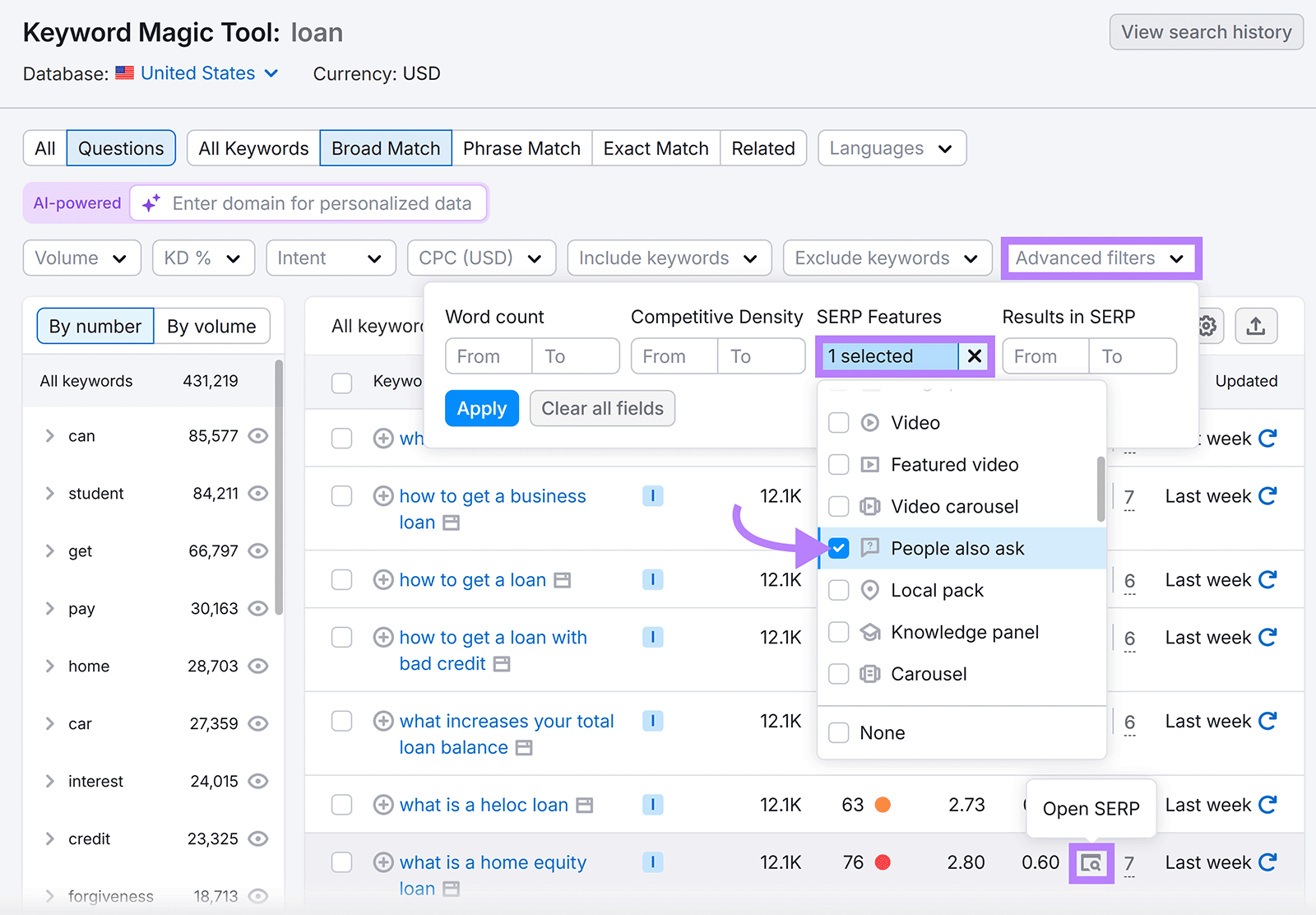Open the CPC (USD) filter dropdown

[481, 258]
